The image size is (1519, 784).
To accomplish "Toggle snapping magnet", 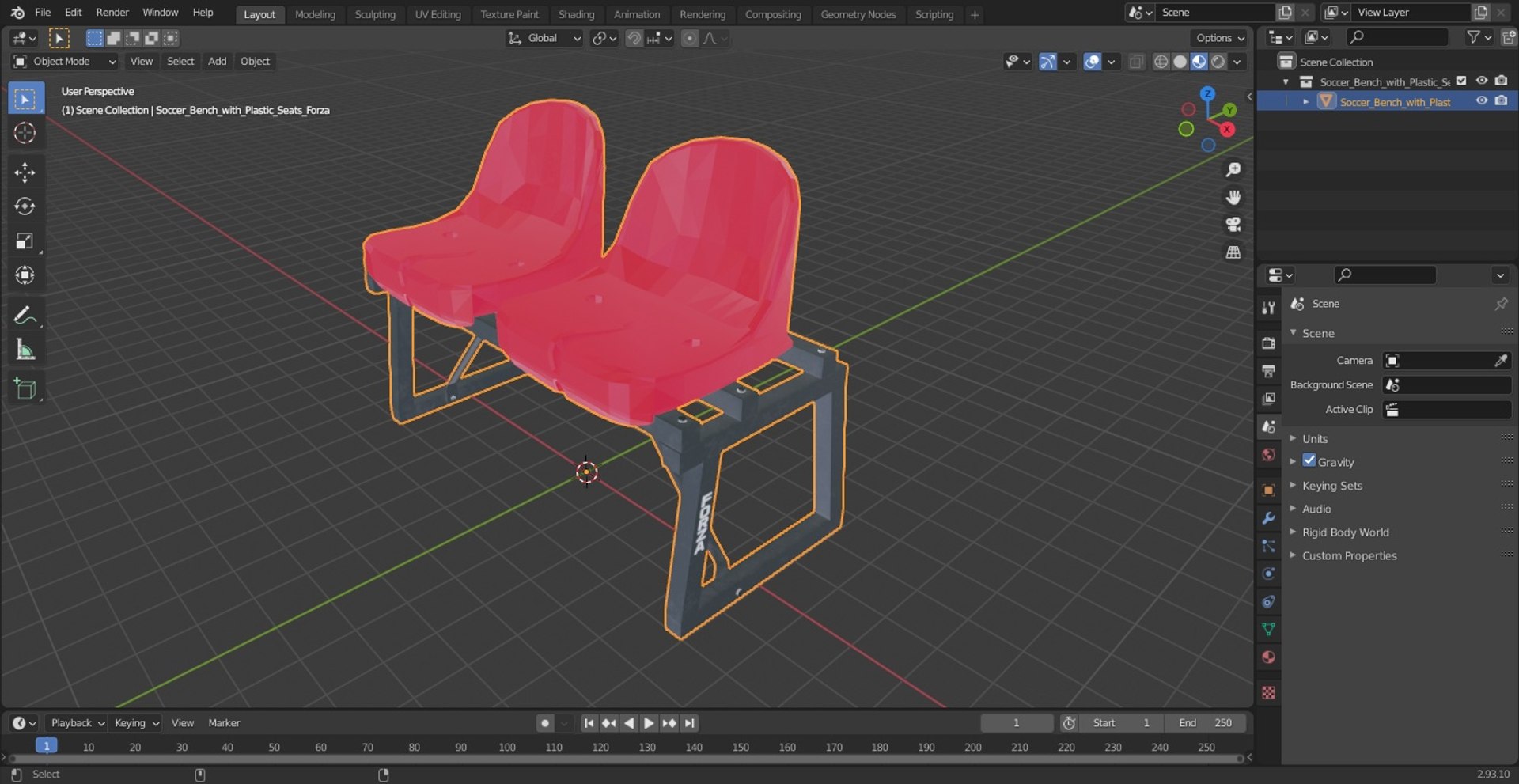I will pyautogui.click(x=634, y=38).
